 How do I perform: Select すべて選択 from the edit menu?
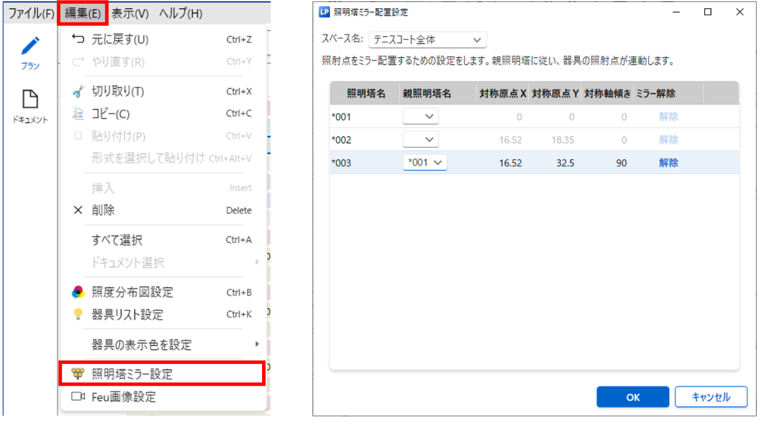click(116, 240)
